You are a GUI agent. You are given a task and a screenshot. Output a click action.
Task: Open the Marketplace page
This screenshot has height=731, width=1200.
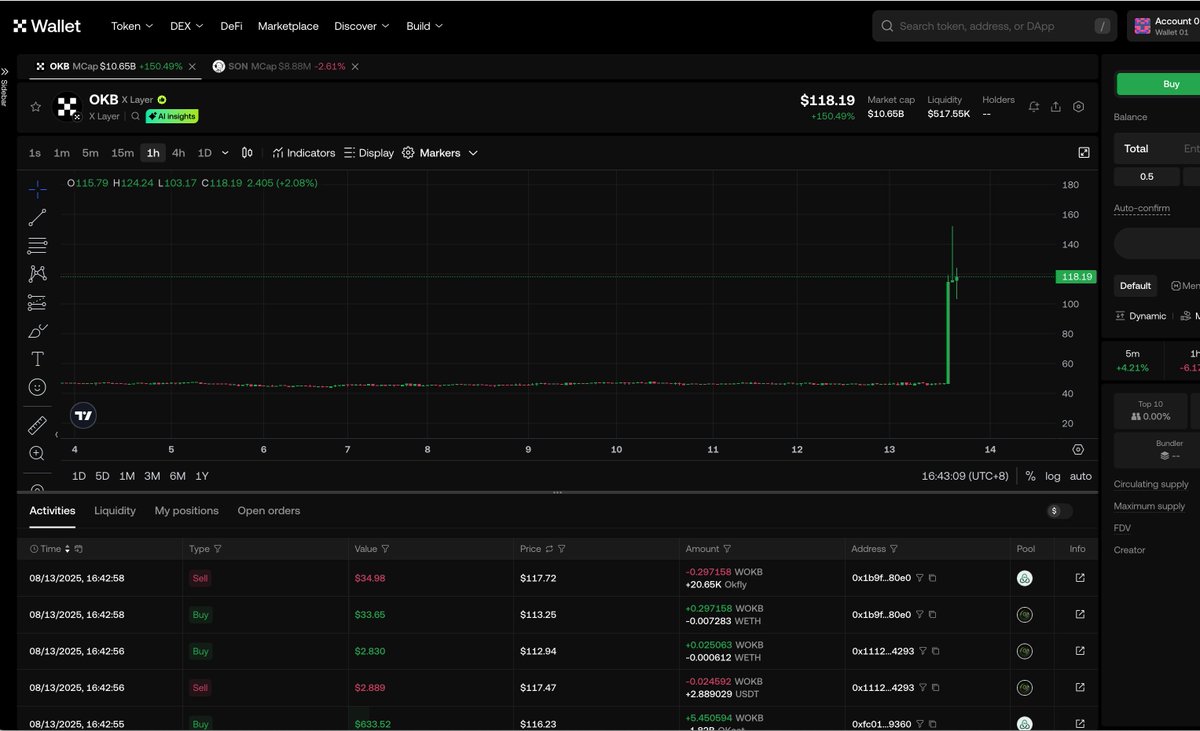click(288, 26)
